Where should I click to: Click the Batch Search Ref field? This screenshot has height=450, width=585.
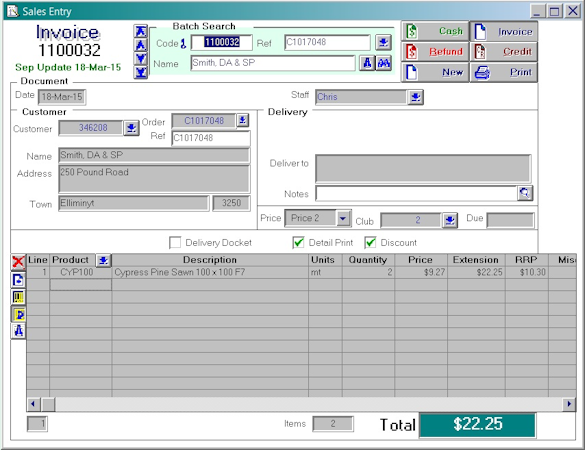pos(327,42)
